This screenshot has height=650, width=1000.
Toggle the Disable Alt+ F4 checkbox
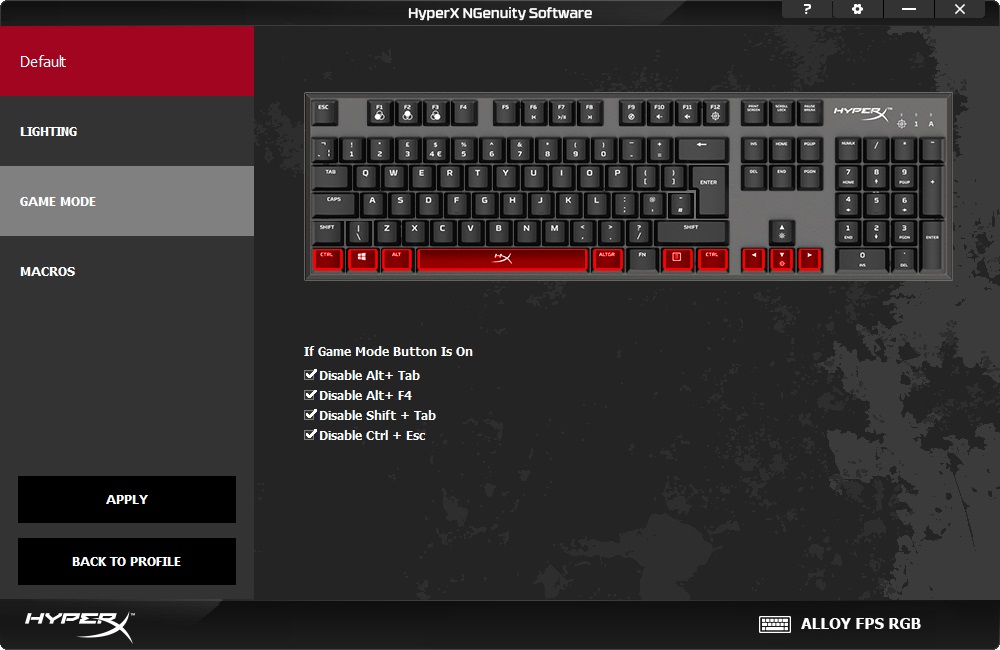pos(310,395)
